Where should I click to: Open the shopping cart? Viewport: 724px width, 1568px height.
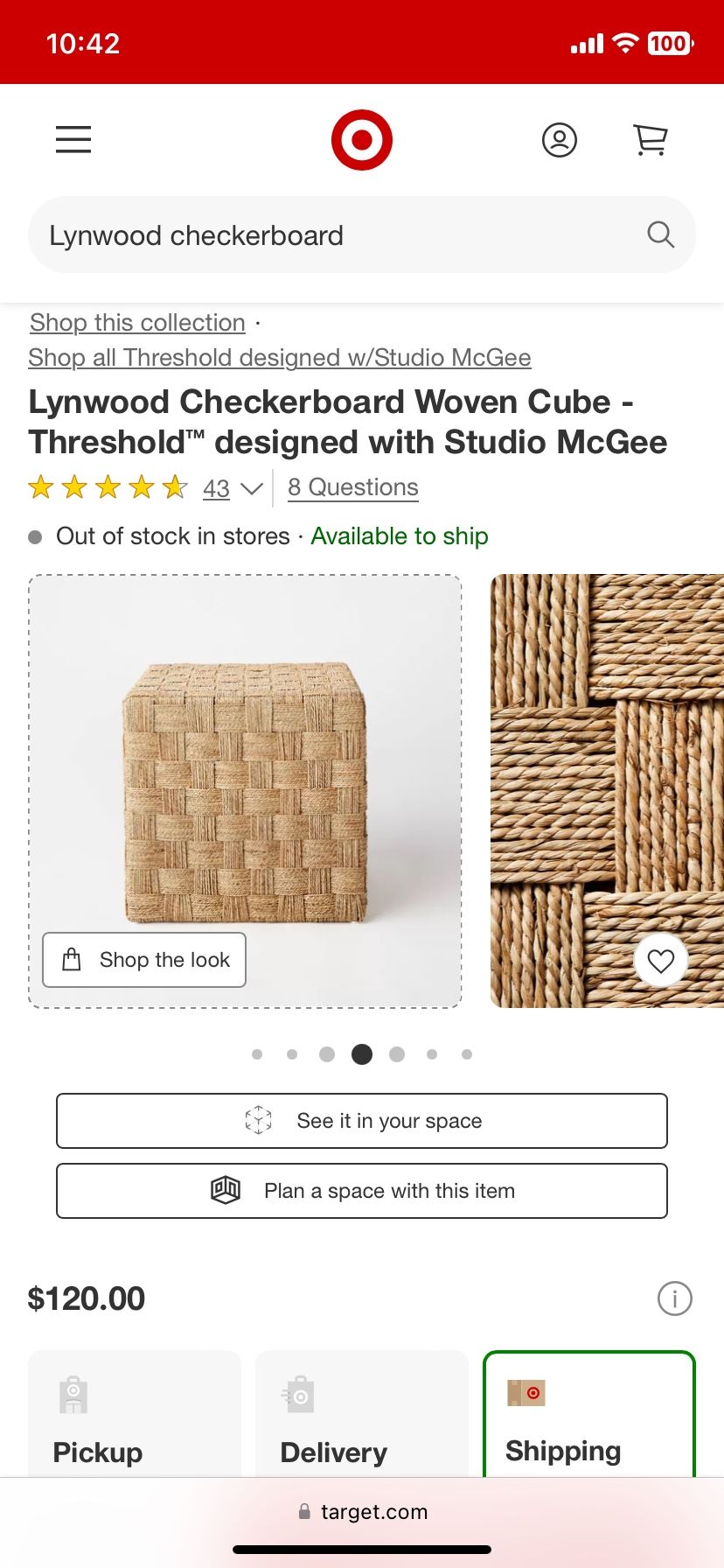650,140
